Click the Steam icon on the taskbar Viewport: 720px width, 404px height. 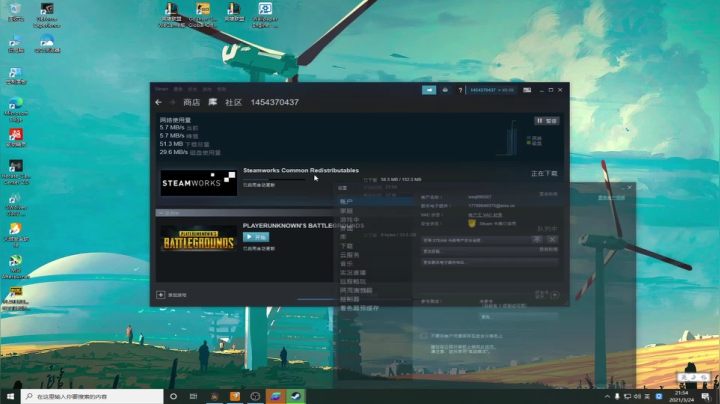point(296,396)
